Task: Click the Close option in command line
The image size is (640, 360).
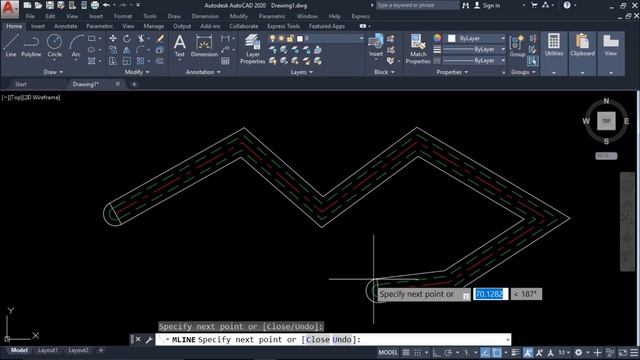Action: pyautogui.click(x=318, y=340)
